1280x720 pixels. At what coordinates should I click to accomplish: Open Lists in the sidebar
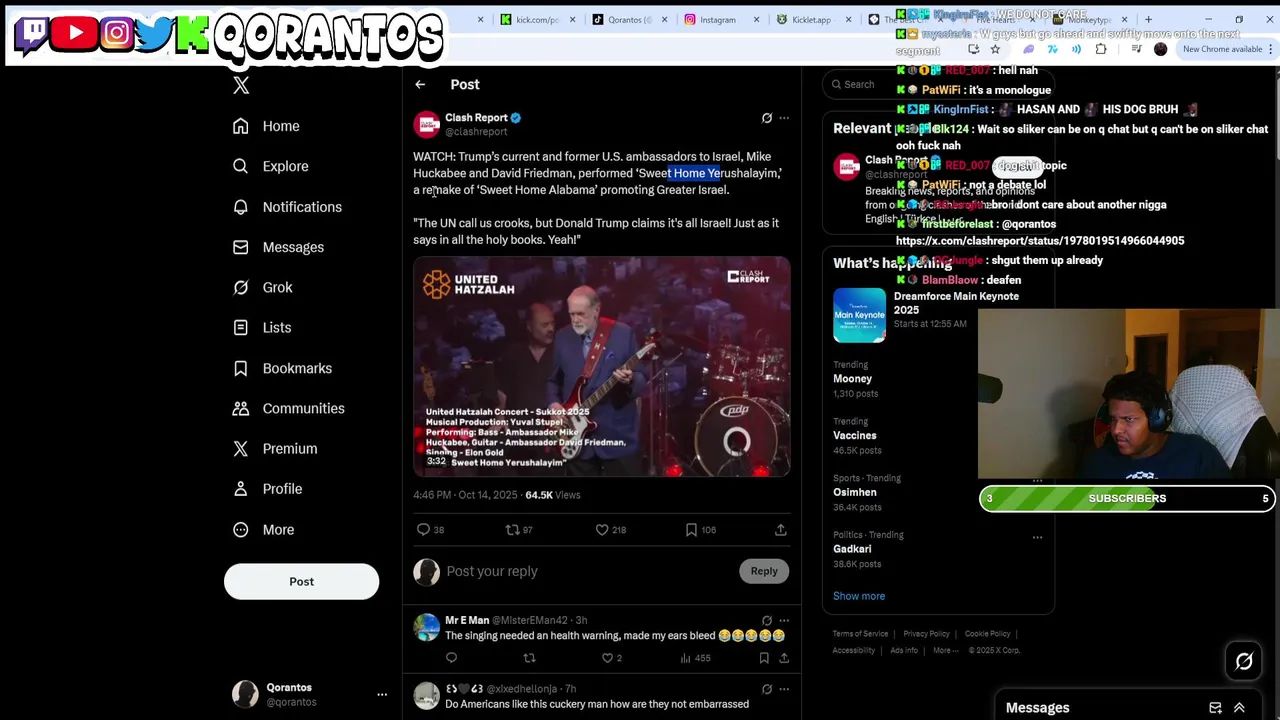tap(262, 327)
